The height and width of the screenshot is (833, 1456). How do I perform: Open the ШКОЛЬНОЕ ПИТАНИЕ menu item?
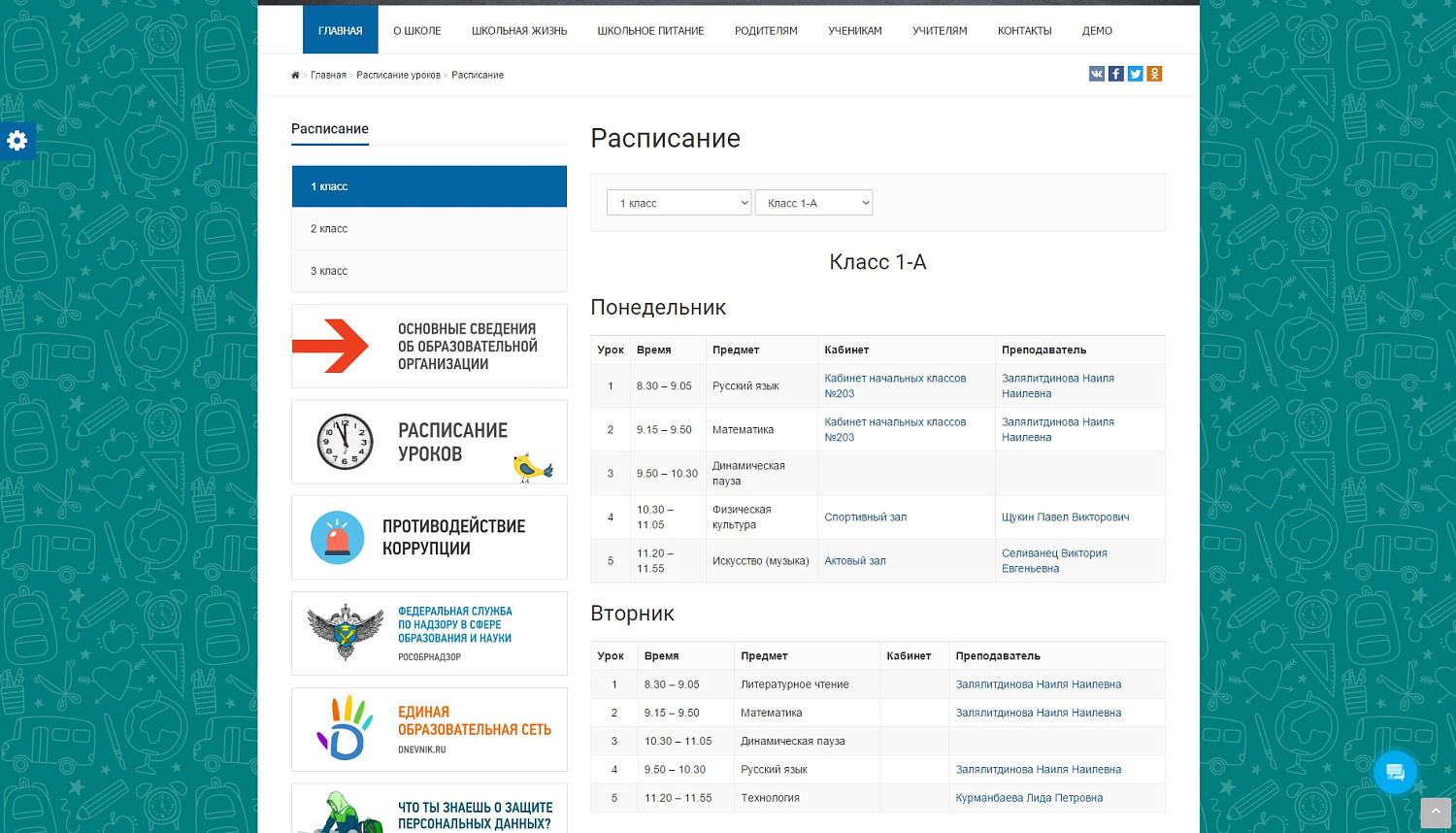click(650, 30)
